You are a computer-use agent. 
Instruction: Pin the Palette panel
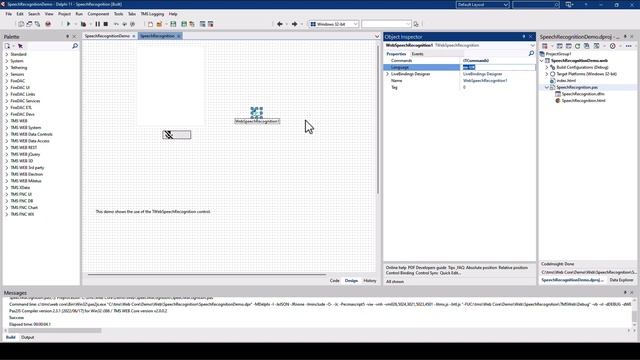[67, 37]
